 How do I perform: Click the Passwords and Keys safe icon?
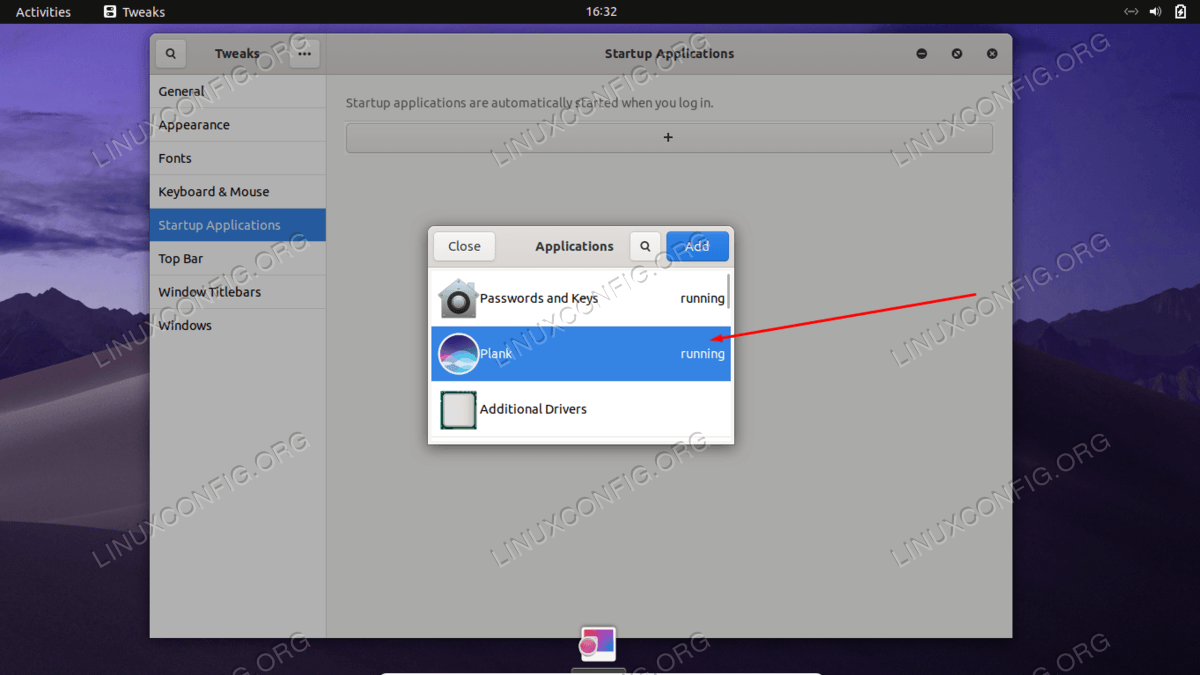458,298
